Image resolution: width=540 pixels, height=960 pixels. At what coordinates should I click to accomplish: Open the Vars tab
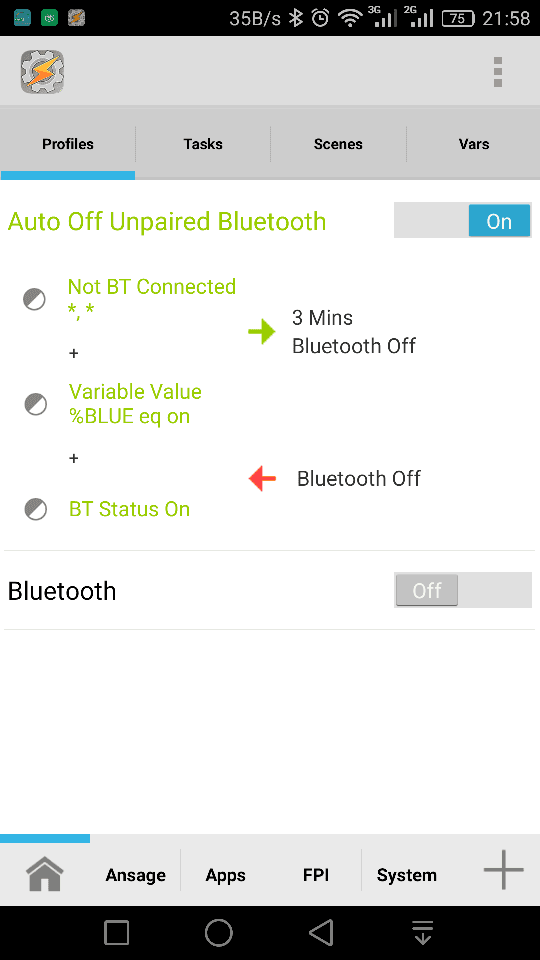point(474,144)
